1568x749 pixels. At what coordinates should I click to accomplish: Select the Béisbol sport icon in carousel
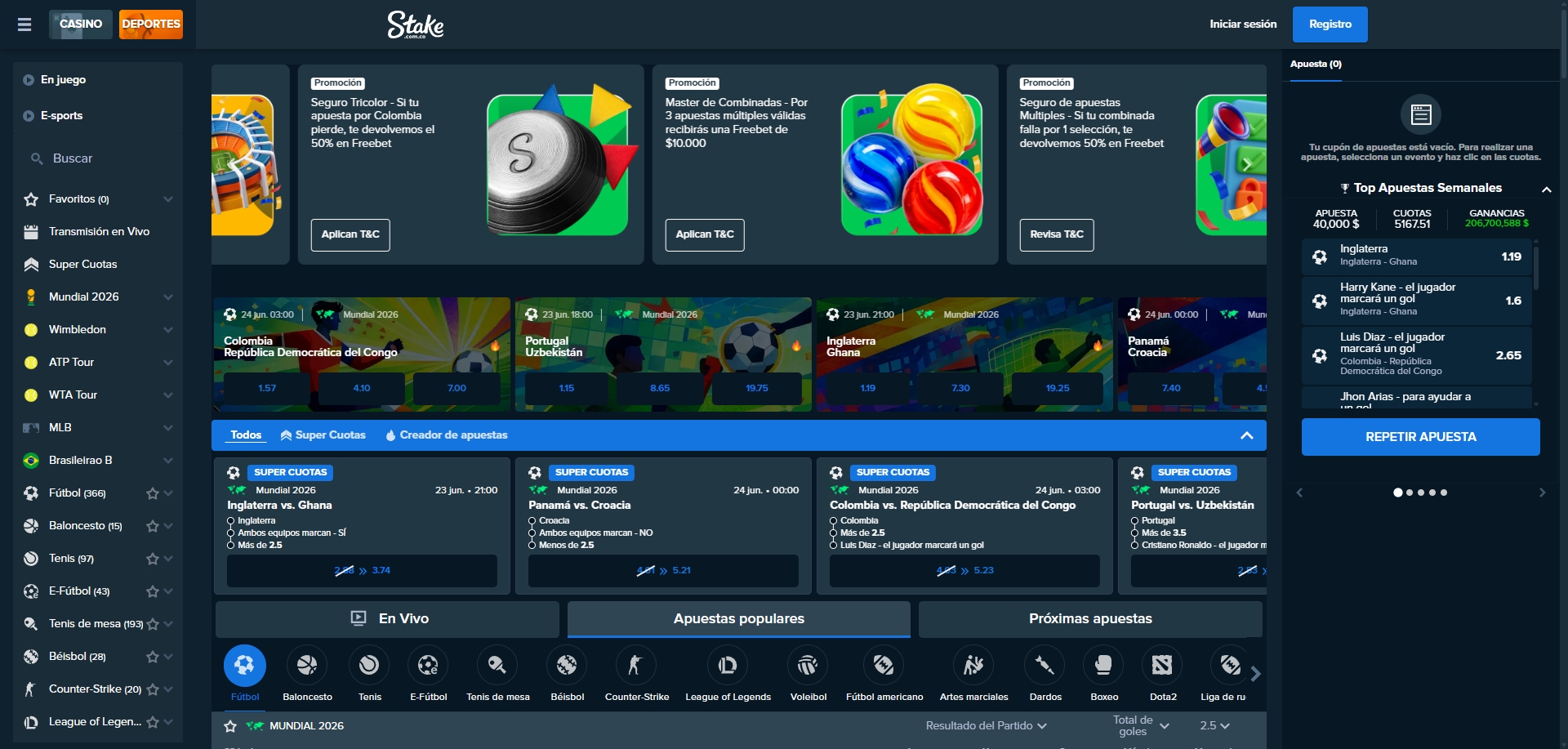pyautogui.click(x=567, y=666)
